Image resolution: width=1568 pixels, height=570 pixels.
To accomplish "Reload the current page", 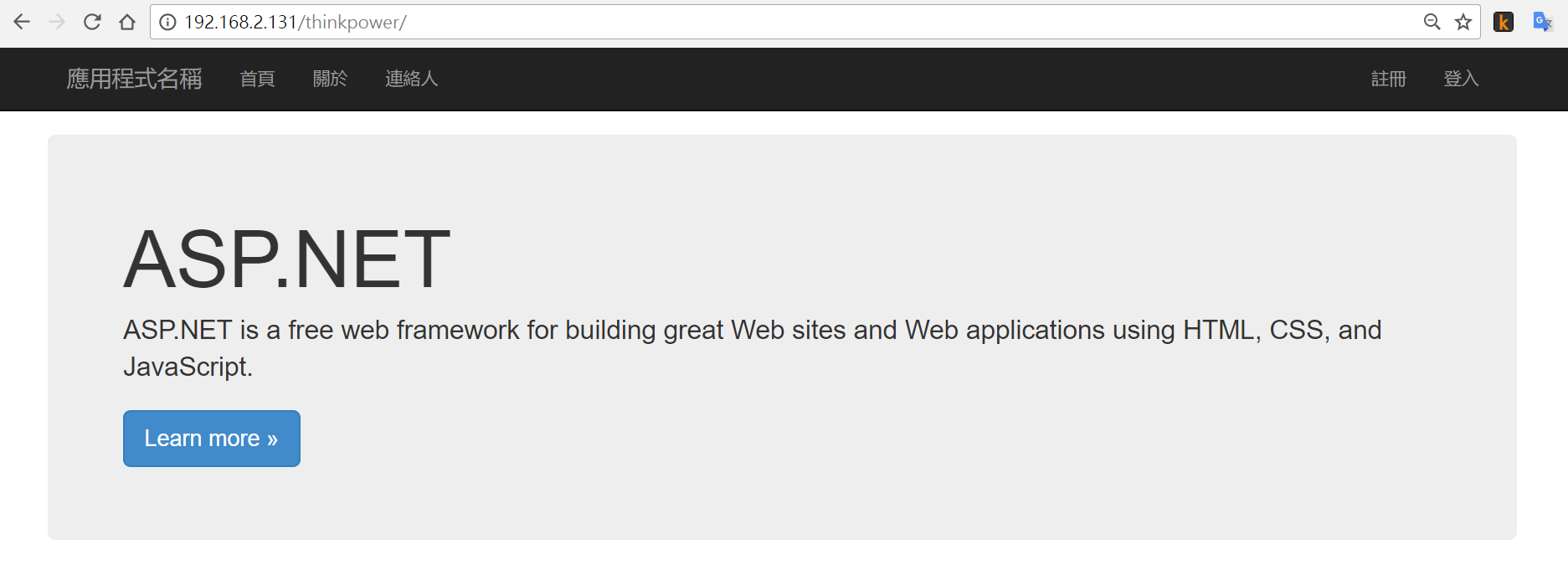I will 92,22.
